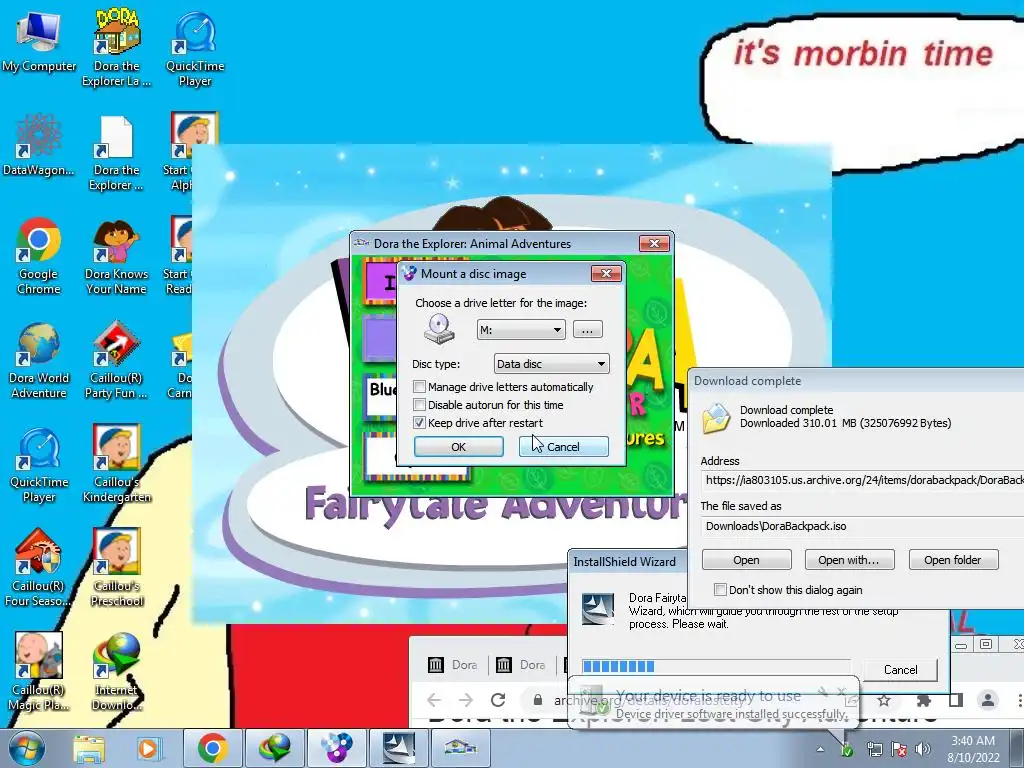Switch to DAEMON Tools taskbar button
The width and height of the screenshot is (1024, 768).
tap(336, 748)
